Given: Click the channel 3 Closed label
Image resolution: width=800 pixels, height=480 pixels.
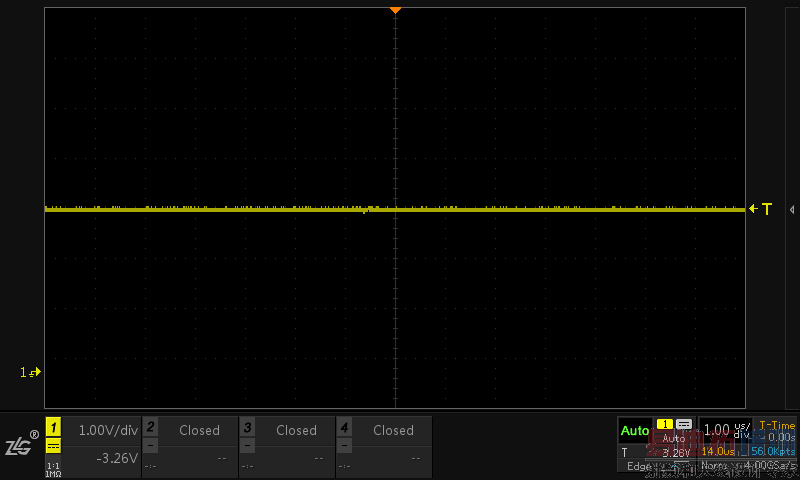Looking at the screenshot, I should tap(296, 431).
